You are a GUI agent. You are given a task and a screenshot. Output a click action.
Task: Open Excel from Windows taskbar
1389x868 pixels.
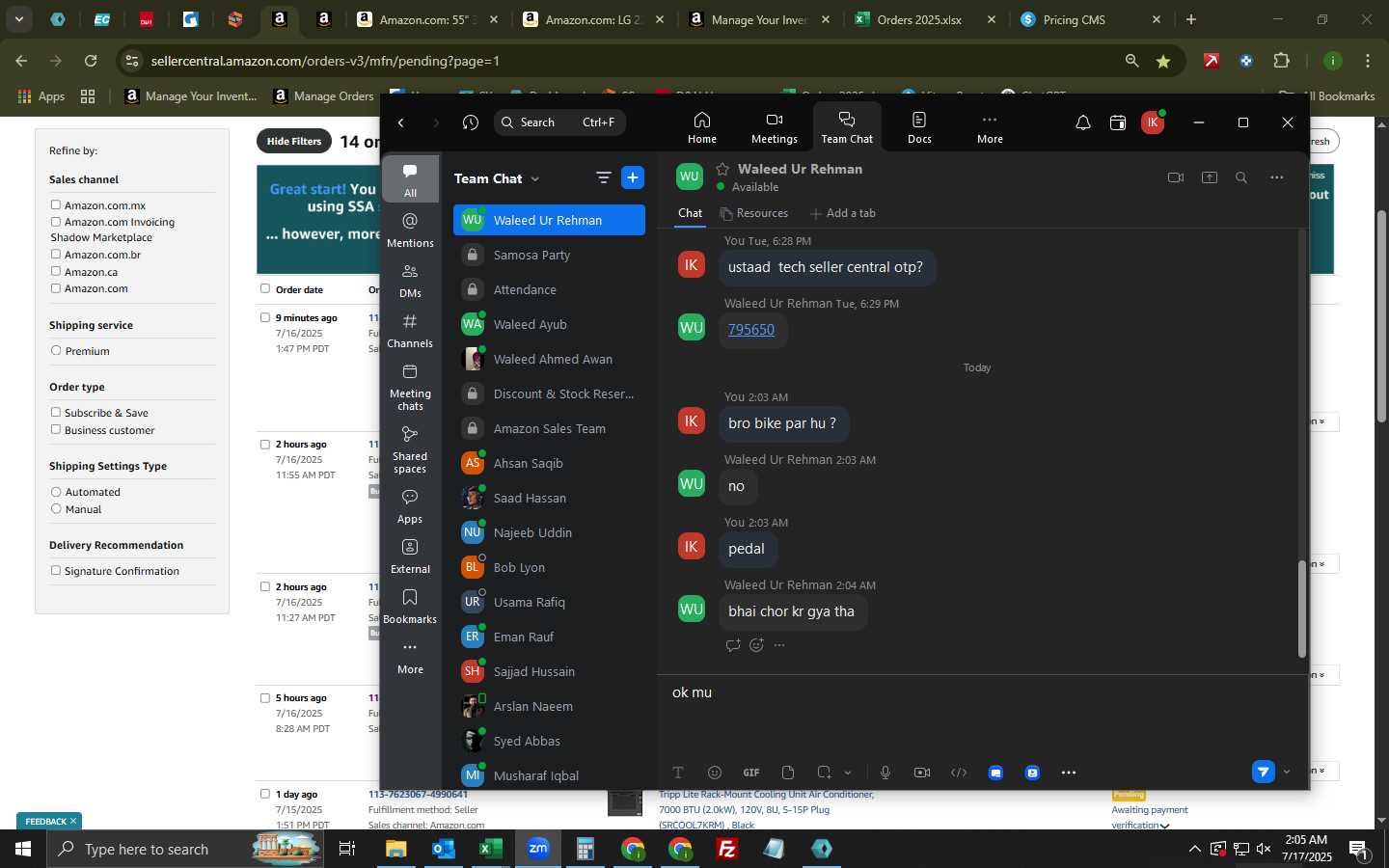point(490,849)
